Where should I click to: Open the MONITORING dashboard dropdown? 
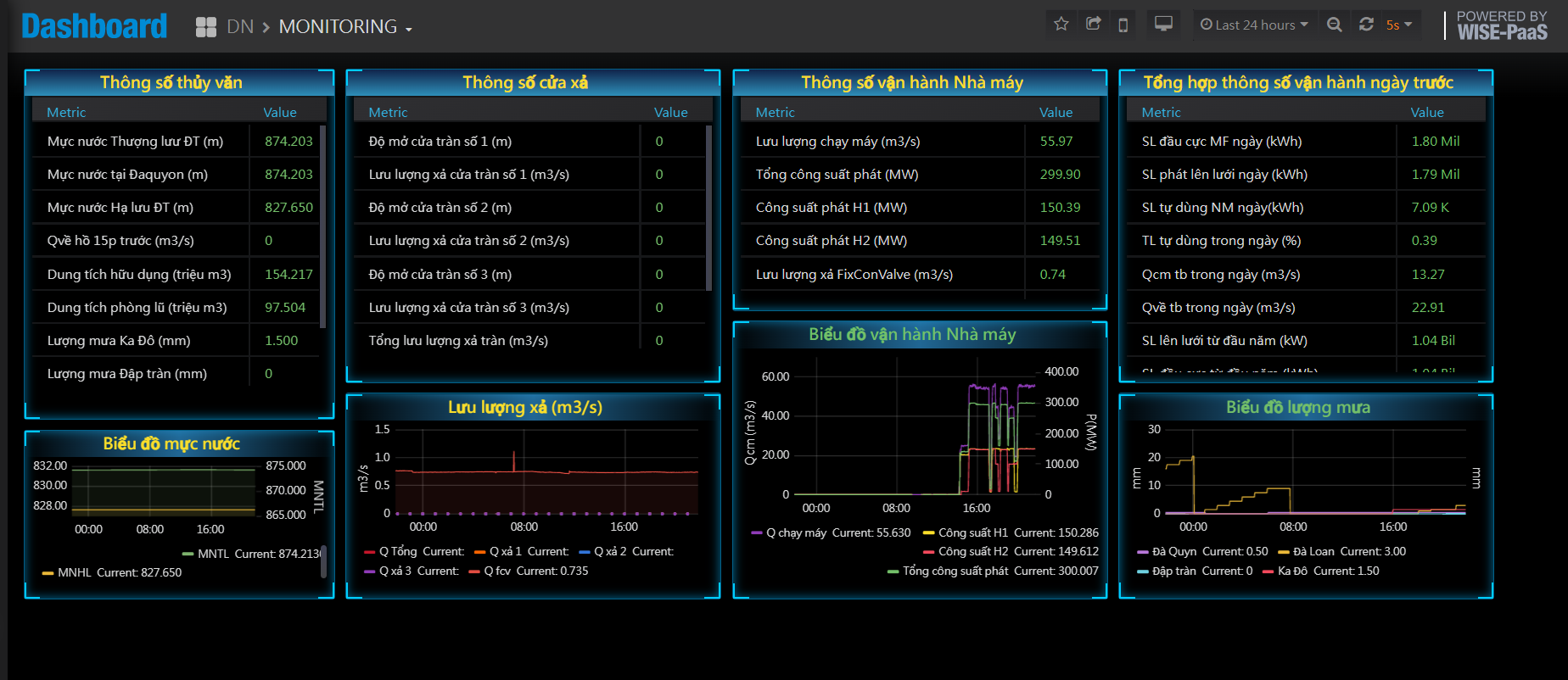[x=345, y=27]
